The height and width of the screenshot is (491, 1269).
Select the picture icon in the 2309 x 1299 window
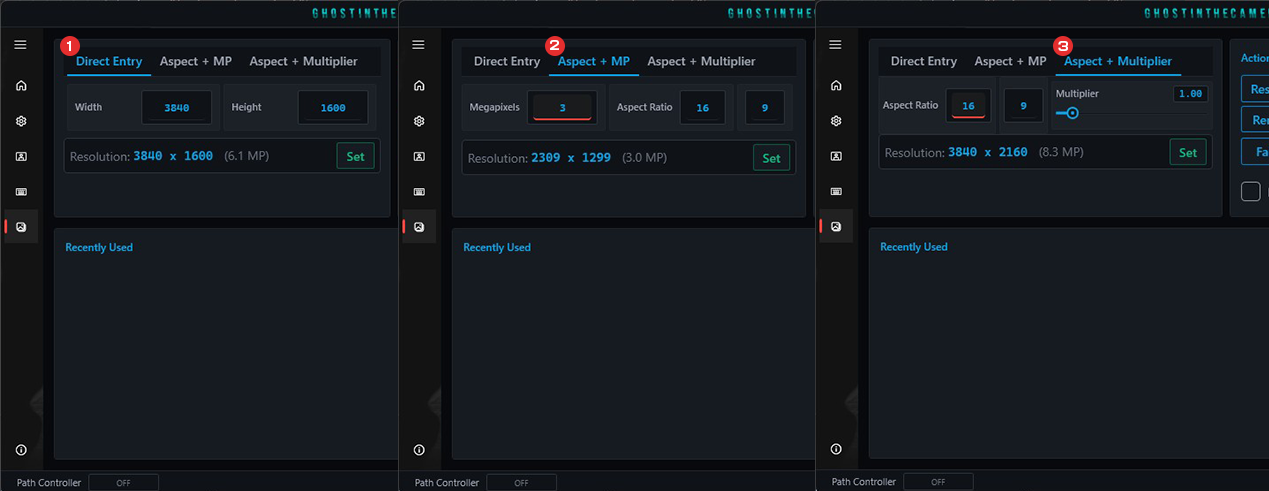pos(418,227)
